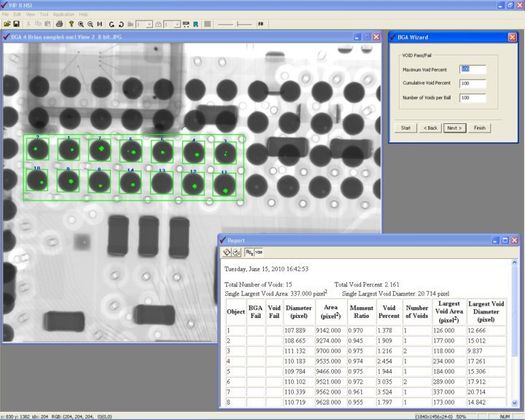Click the Zoom Out magnifier icon
Screen dimensions: 525x420
tap(90, 24)
